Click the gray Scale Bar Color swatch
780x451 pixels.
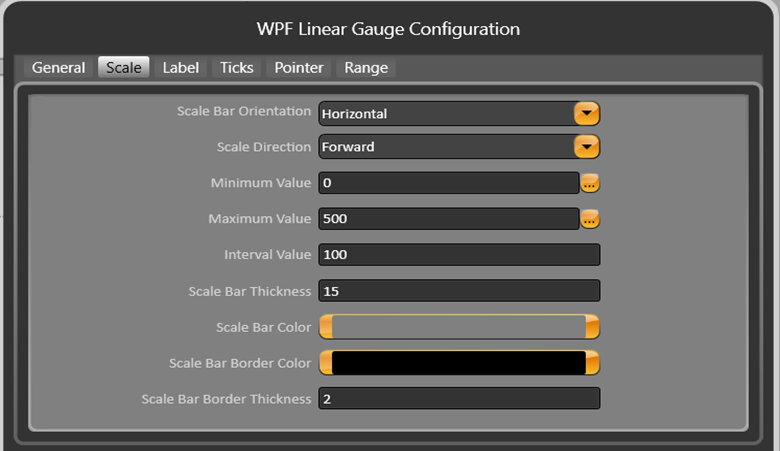coord(458,327)
